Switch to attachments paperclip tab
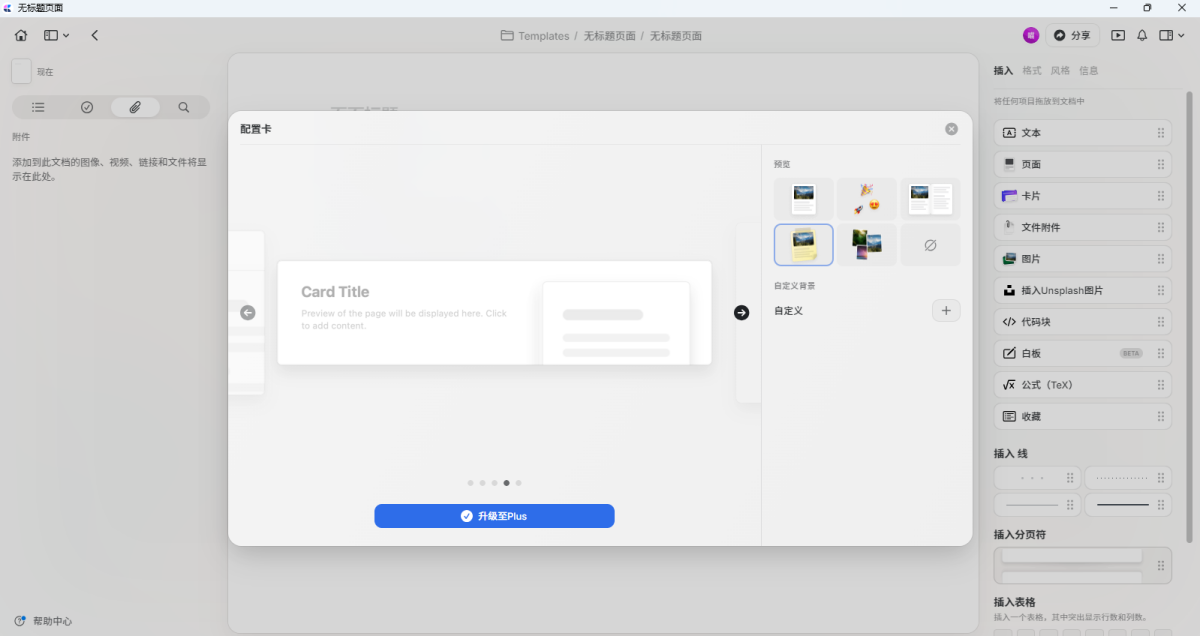Viewport: 1200px width, 636px height. pos(135,107)
